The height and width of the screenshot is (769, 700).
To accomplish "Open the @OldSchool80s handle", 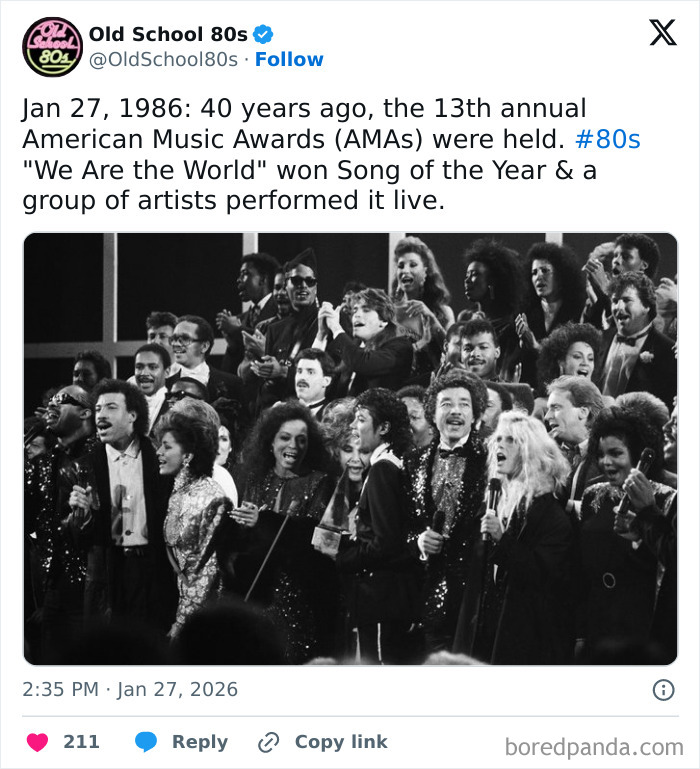I will pyautogui.click(x=164, y=60).
